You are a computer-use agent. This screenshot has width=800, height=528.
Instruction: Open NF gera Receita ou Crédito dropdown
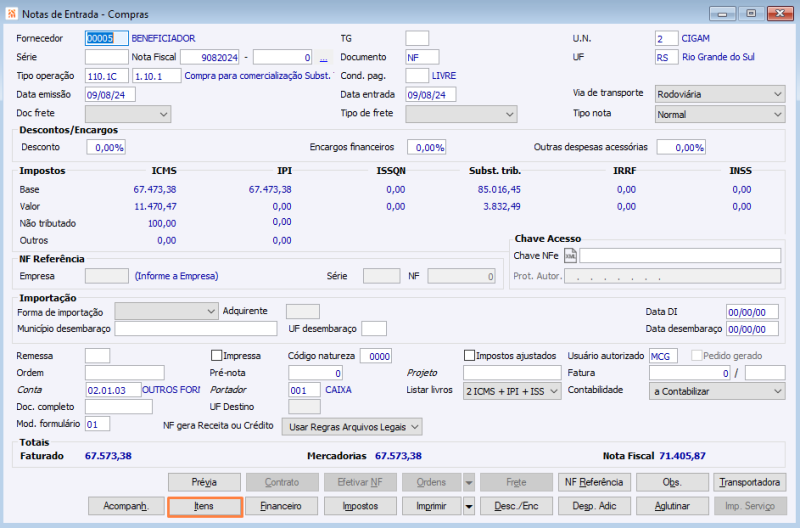352,427
